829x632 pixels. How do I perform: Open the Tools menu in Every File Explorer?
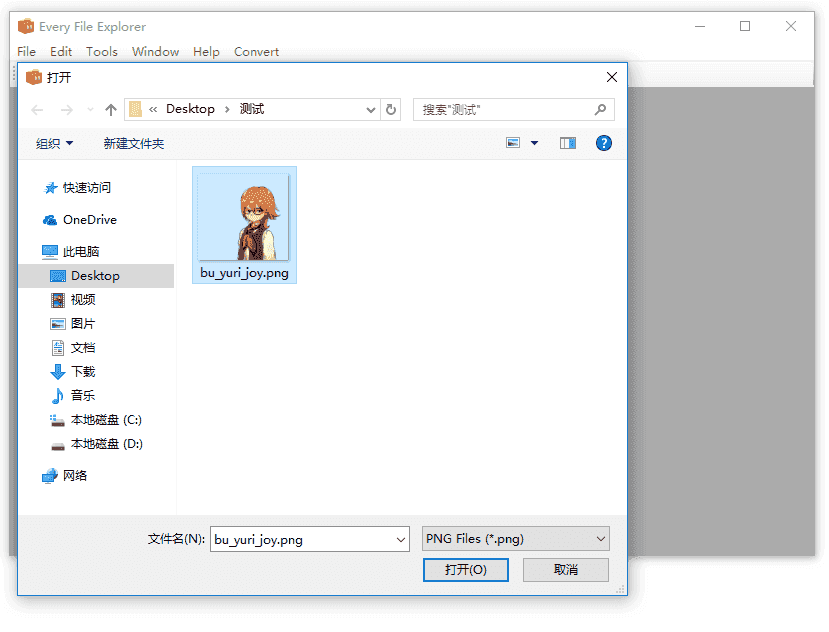pyautogui.click(x=102, y=52)
